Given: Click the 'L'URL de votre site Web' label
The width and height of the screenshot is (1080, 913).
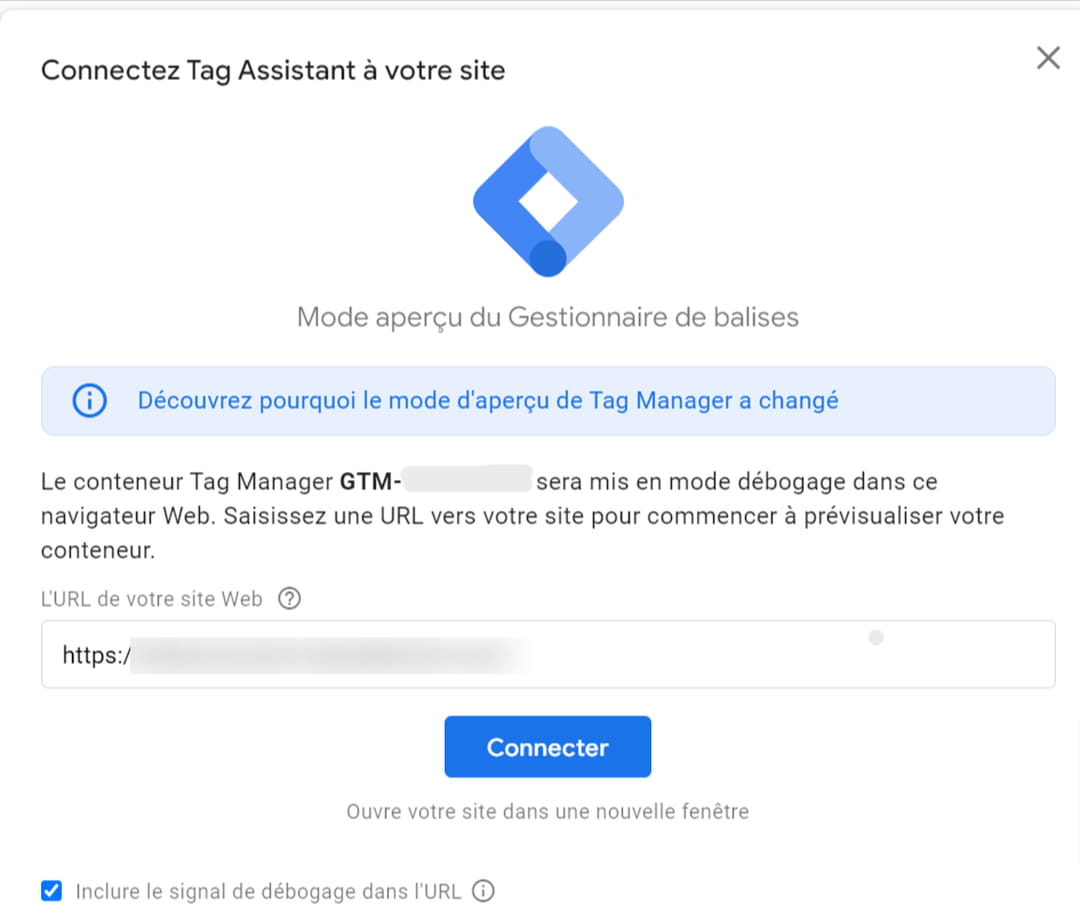Looking at the screenshot, I should 152,599.
